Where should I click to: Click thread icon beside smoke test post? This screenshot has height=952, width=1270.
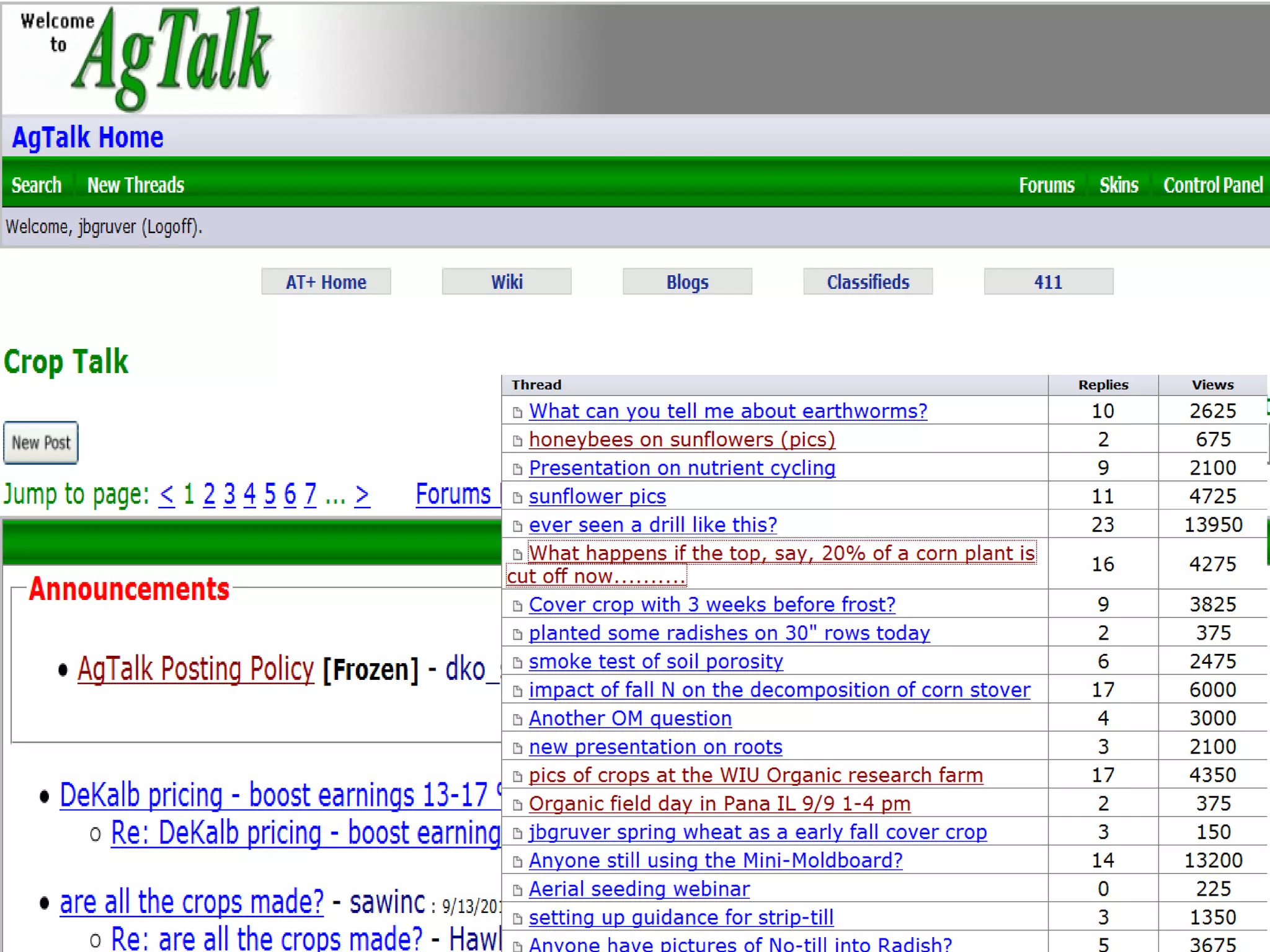(x=518, y=663)
